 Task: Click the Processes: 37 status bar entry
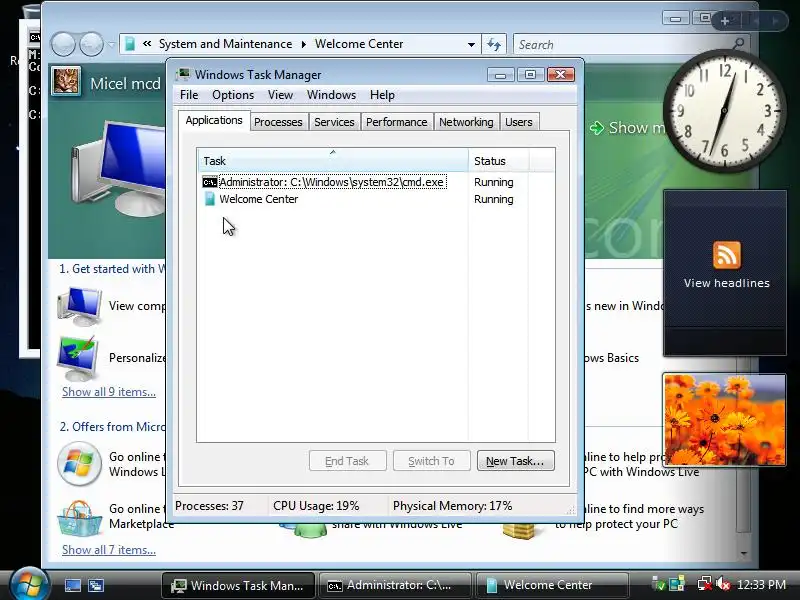(209, 506)
